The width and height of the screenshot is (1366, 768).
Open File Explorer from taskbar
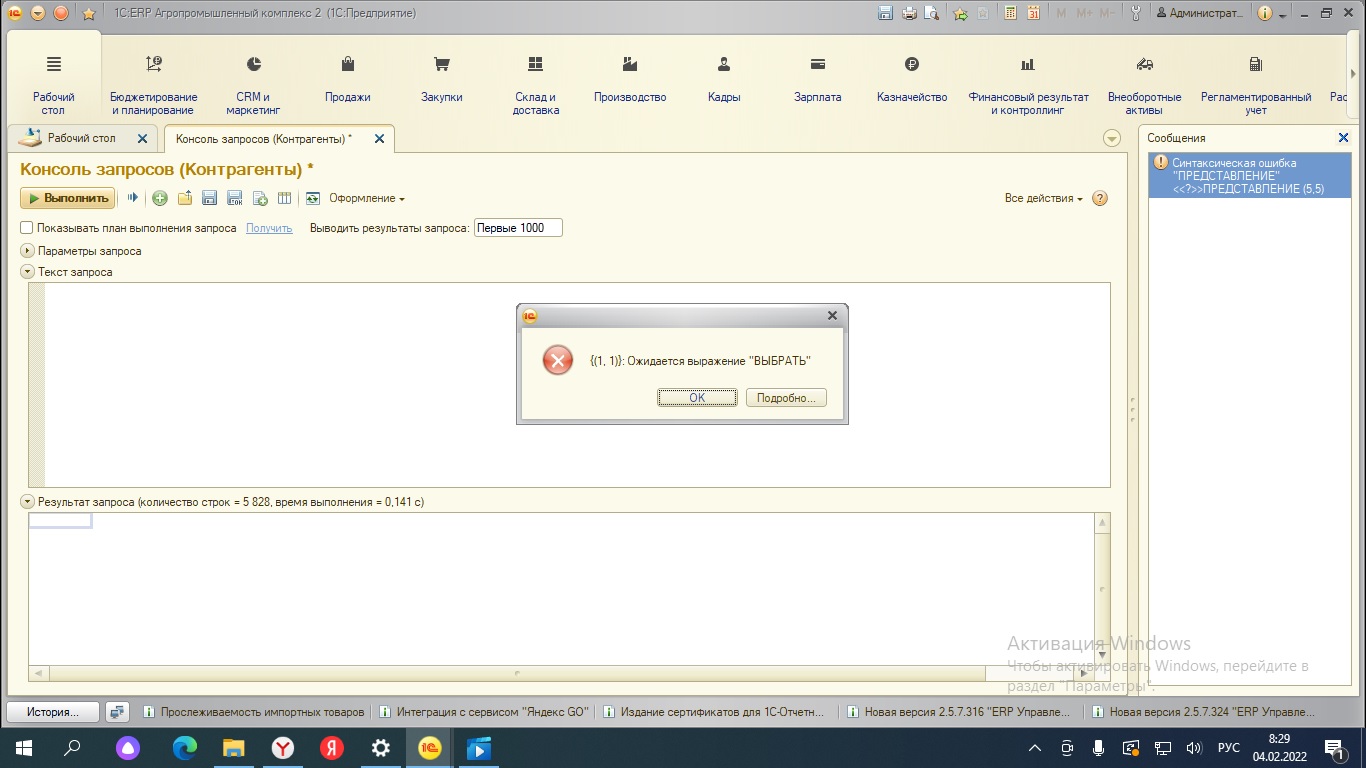click(x=233, y=748)
